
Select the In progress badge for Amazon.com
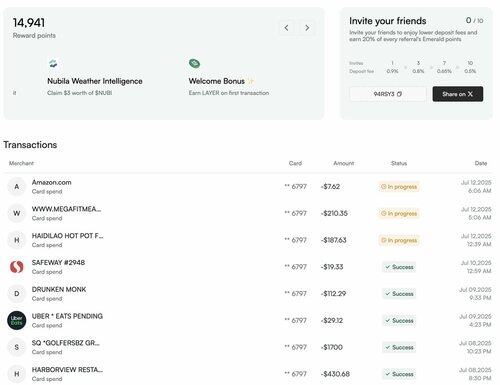(399, 187)
